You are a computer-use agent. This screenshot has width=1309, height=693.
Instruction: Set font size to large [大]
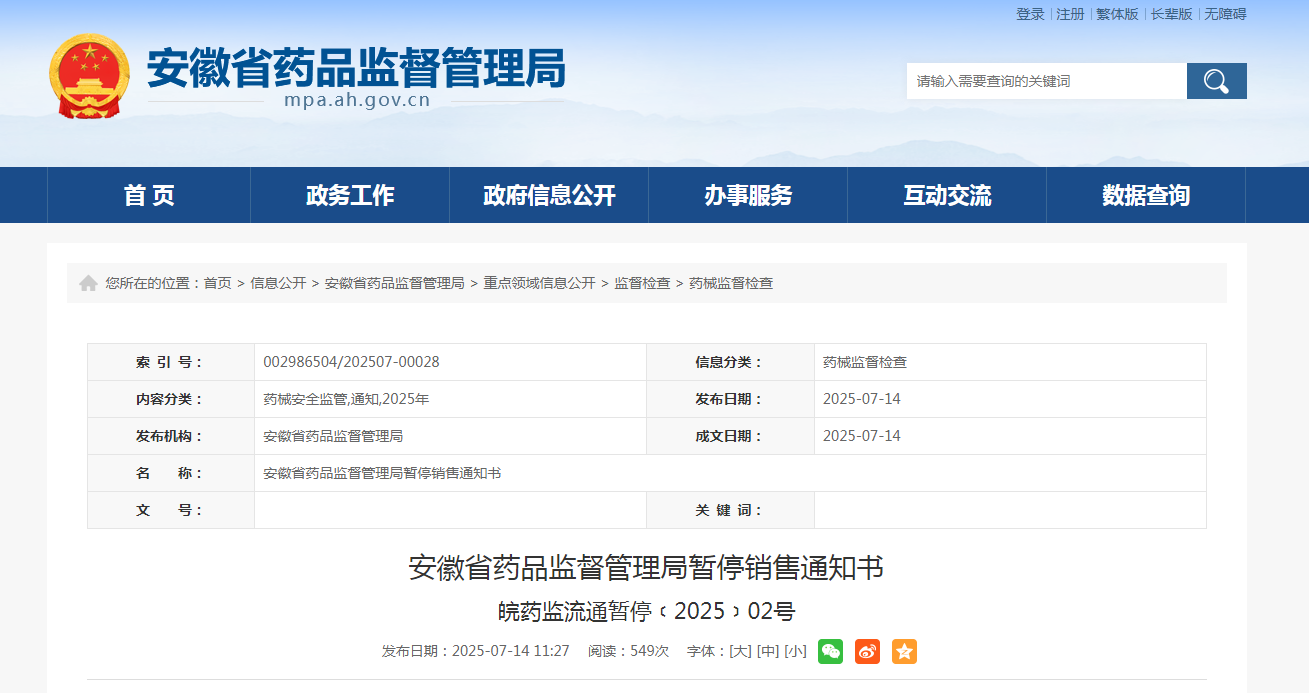click(740, 651)
